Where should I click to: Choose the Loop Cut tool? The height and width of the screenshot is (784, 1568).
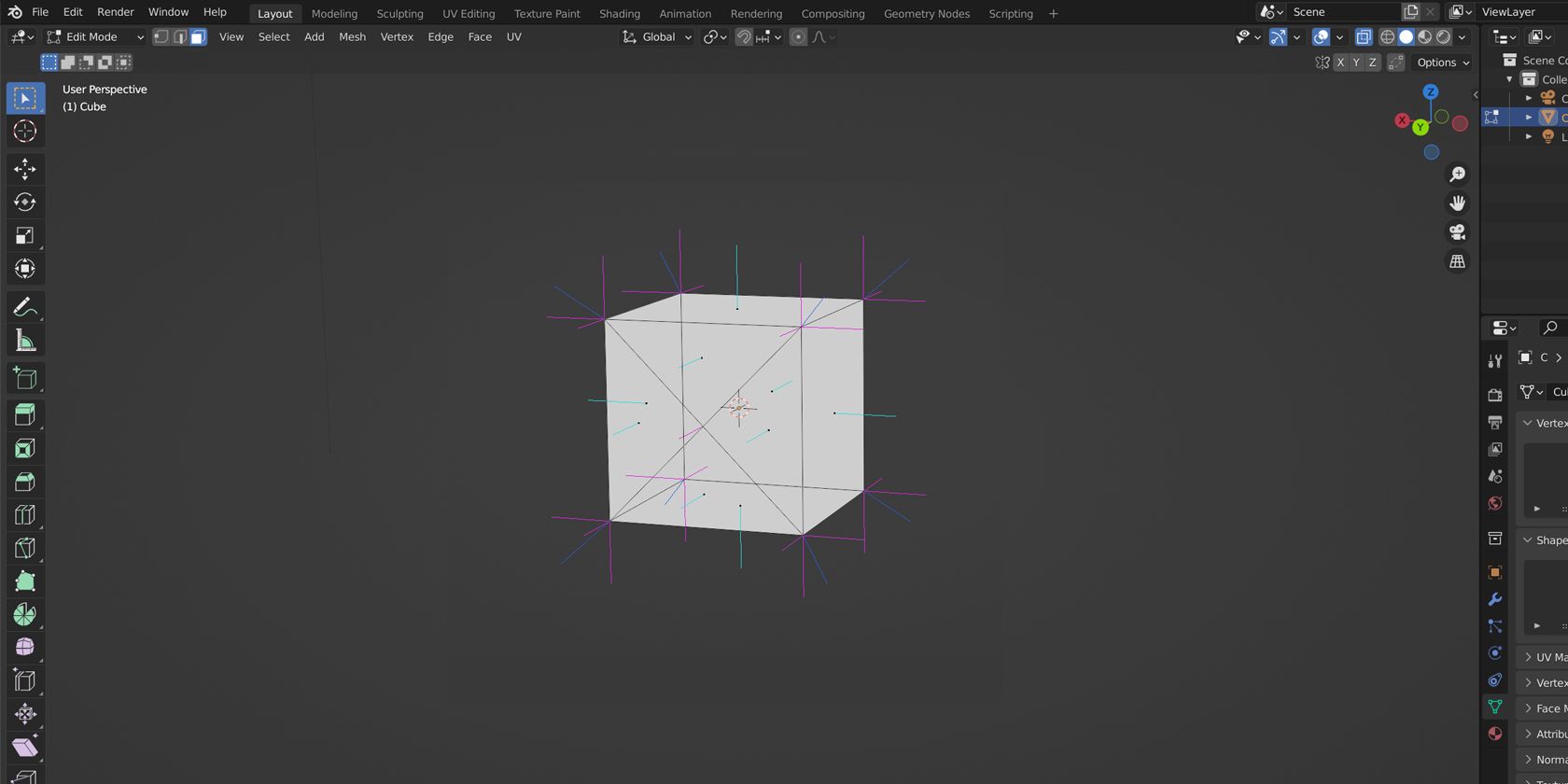(25, 515)
